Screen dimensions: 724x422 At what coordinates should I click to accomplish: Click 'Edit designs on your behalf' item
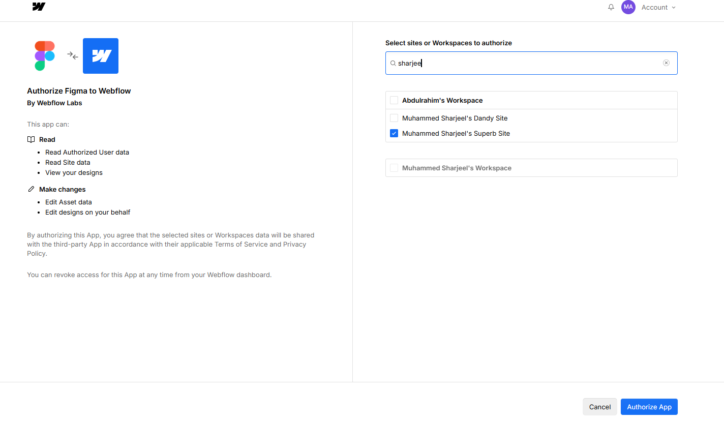click(88, 212)
